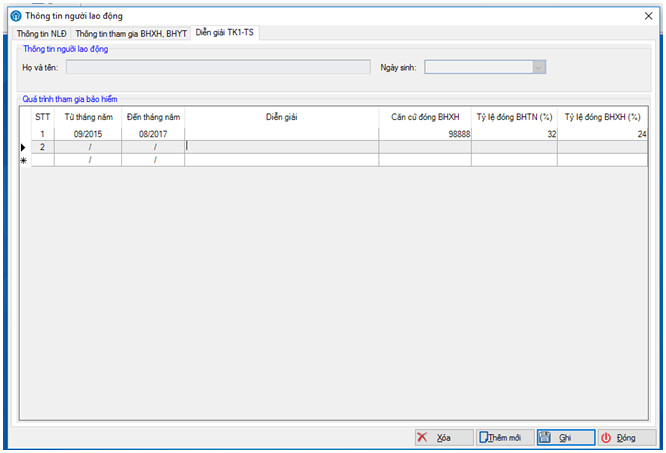Click the Diễn giải cell in row 2

[x=281, y=147]
